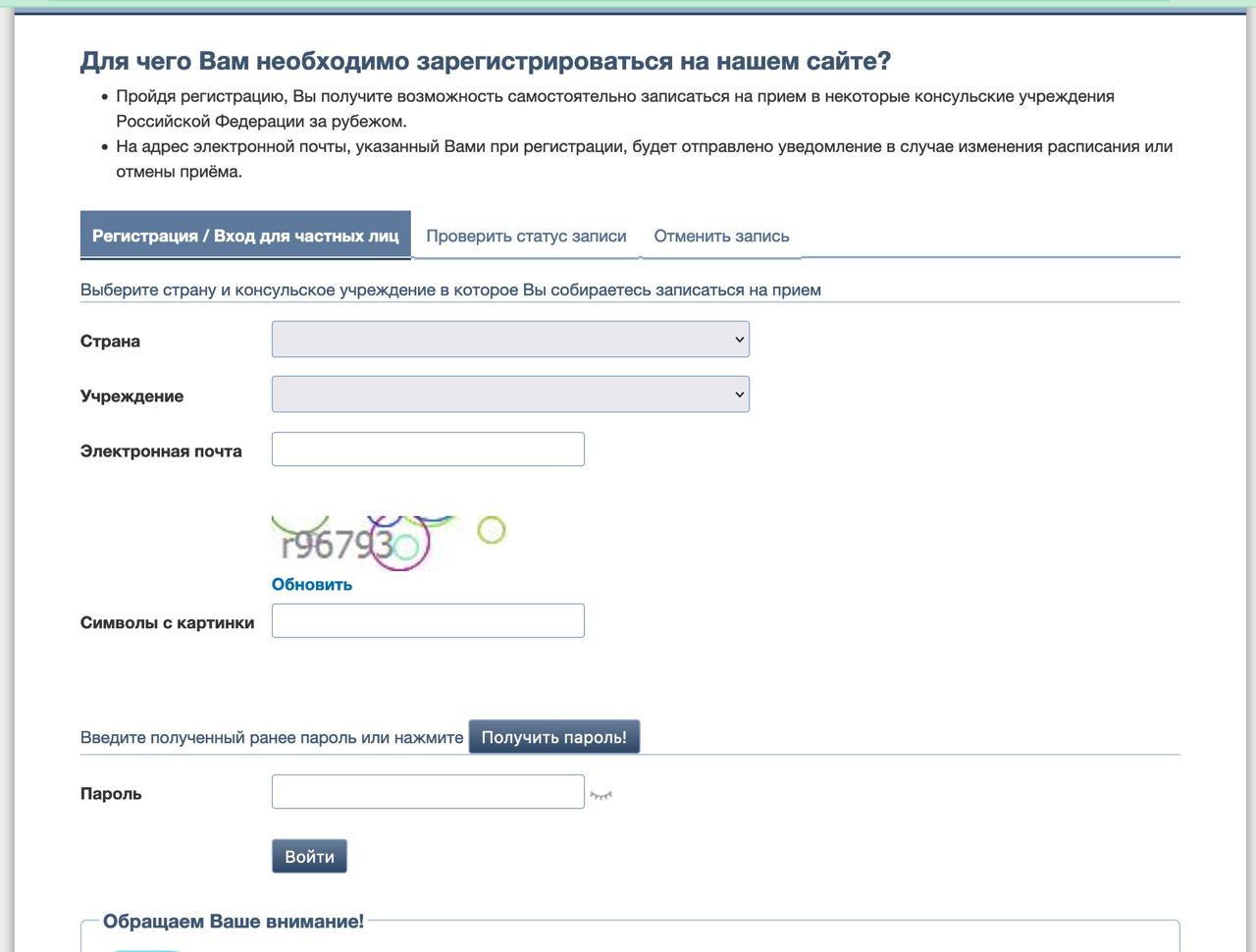1256x952 pixels.
Task: Click the Обращаем Ваше внимание! heading
Action: (x=234, y=922)
